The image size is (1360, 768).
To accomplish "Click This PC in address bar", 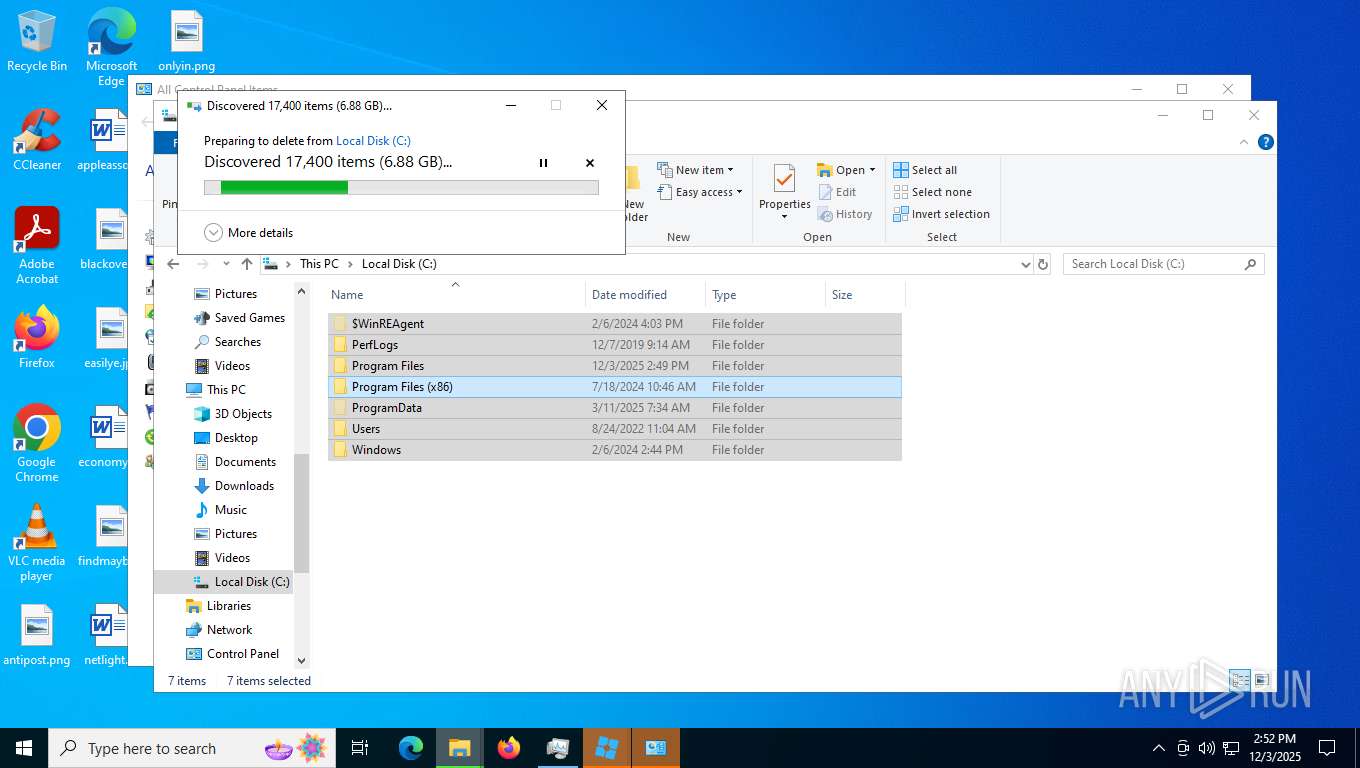I will click(319, 264).
